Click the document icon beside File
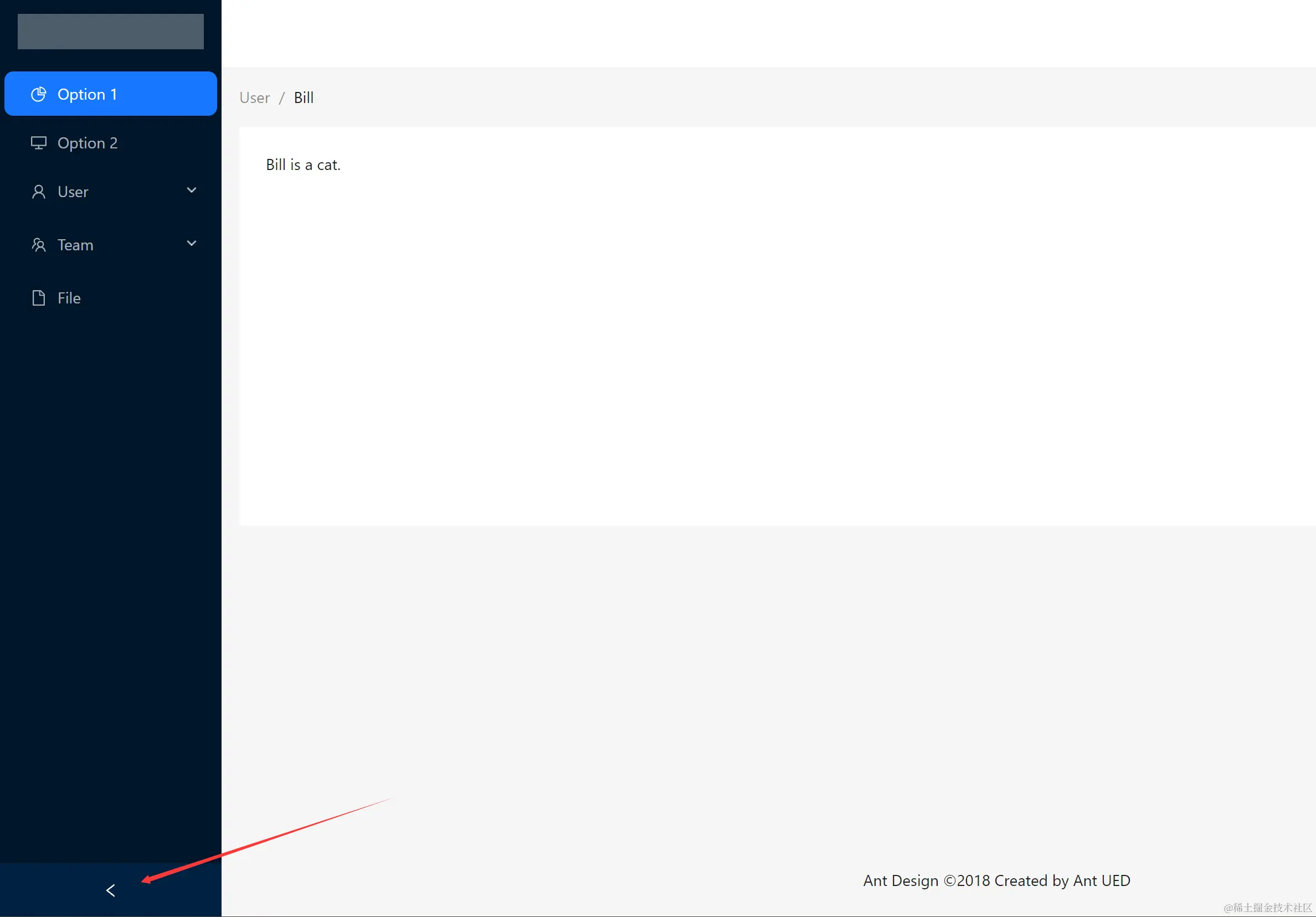This screenshot has height=917, width=1316. [38, 298]
